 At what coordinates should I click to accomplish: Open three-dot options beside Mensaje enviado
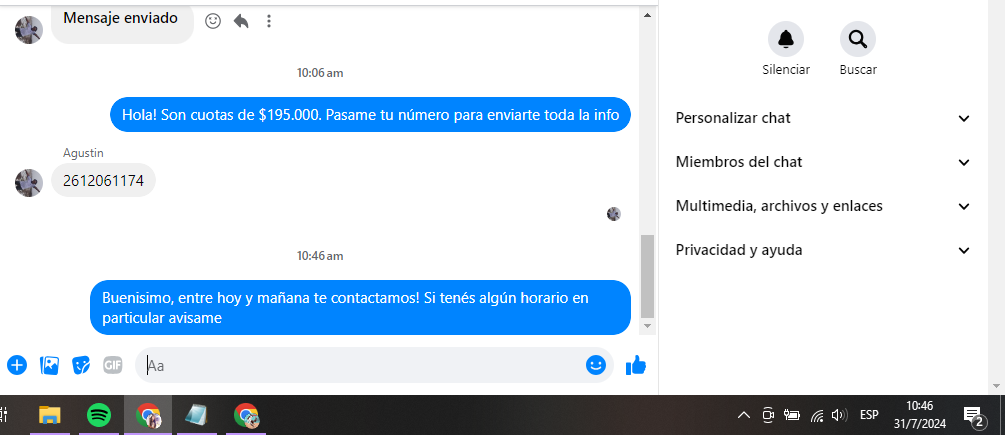[269, 21]
